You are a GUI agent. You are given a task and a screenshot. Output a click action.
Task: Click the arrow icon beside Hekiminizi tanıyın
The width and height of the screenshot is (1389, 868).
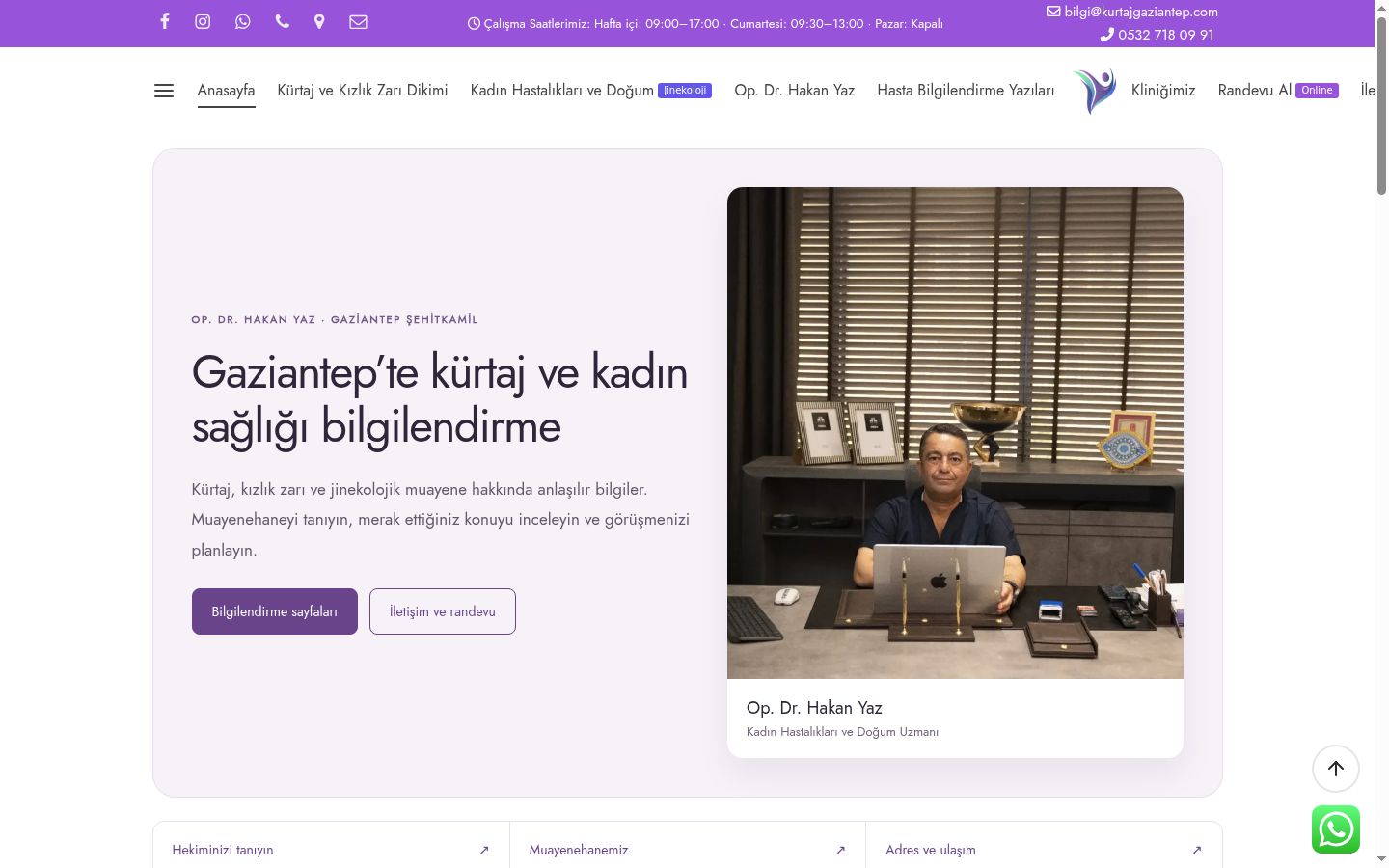coord(484,850)
